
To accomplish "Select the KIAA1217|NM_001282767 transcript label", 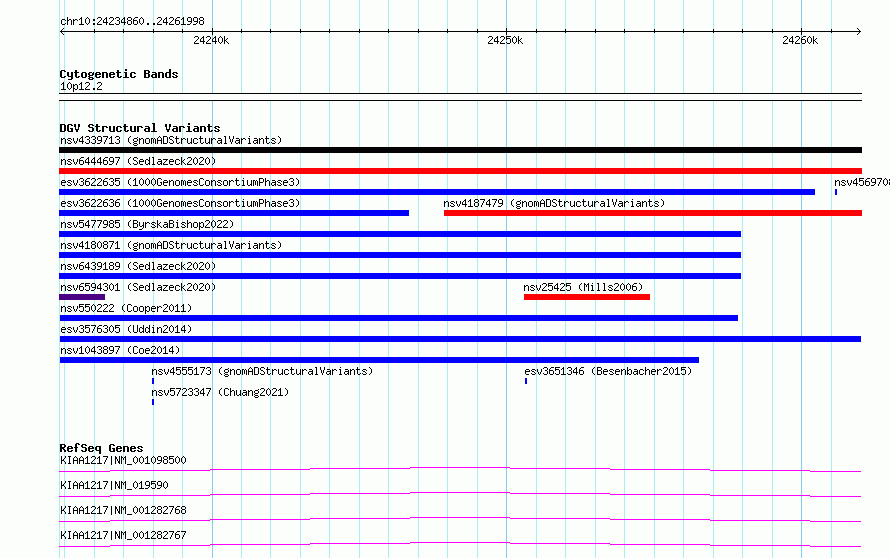I will point(123,535).
